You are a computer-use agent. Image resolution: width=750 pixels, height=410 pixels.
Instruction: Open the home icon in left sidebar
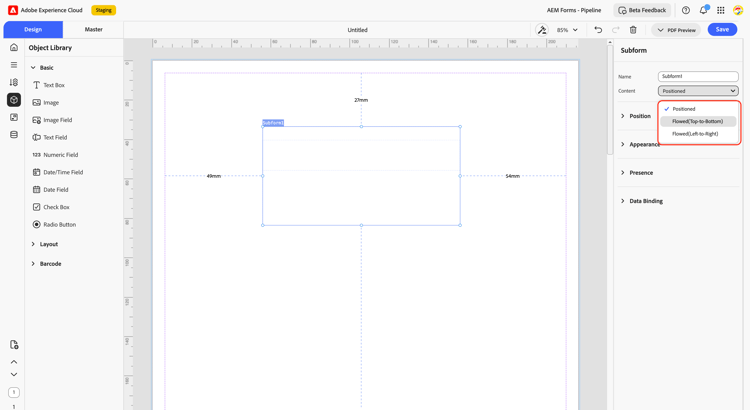pyautogui.click(x=14, y=47)
